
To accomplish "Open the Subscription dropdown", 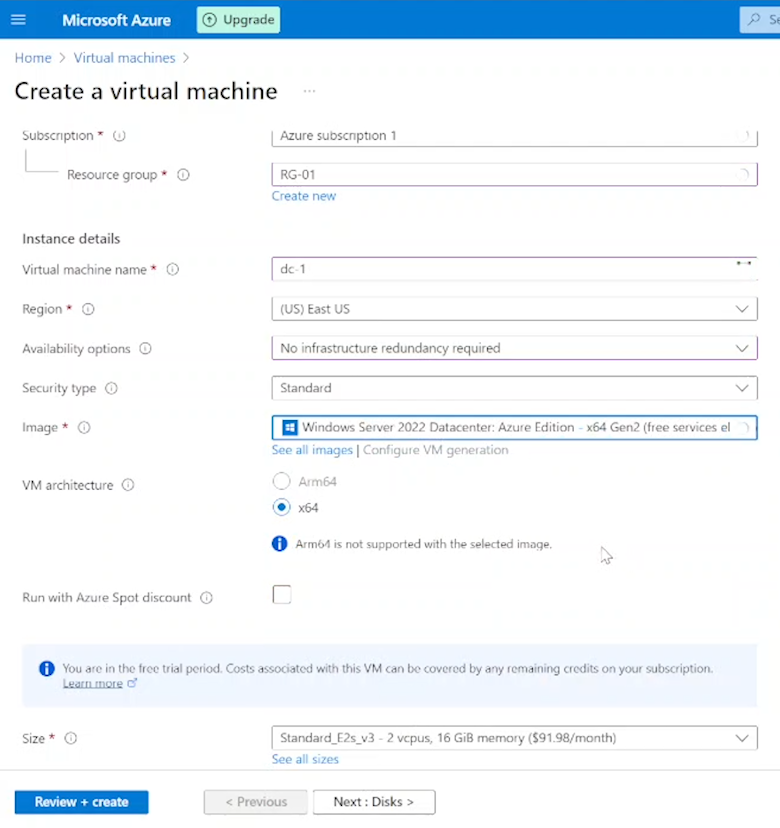I will 514,136.
